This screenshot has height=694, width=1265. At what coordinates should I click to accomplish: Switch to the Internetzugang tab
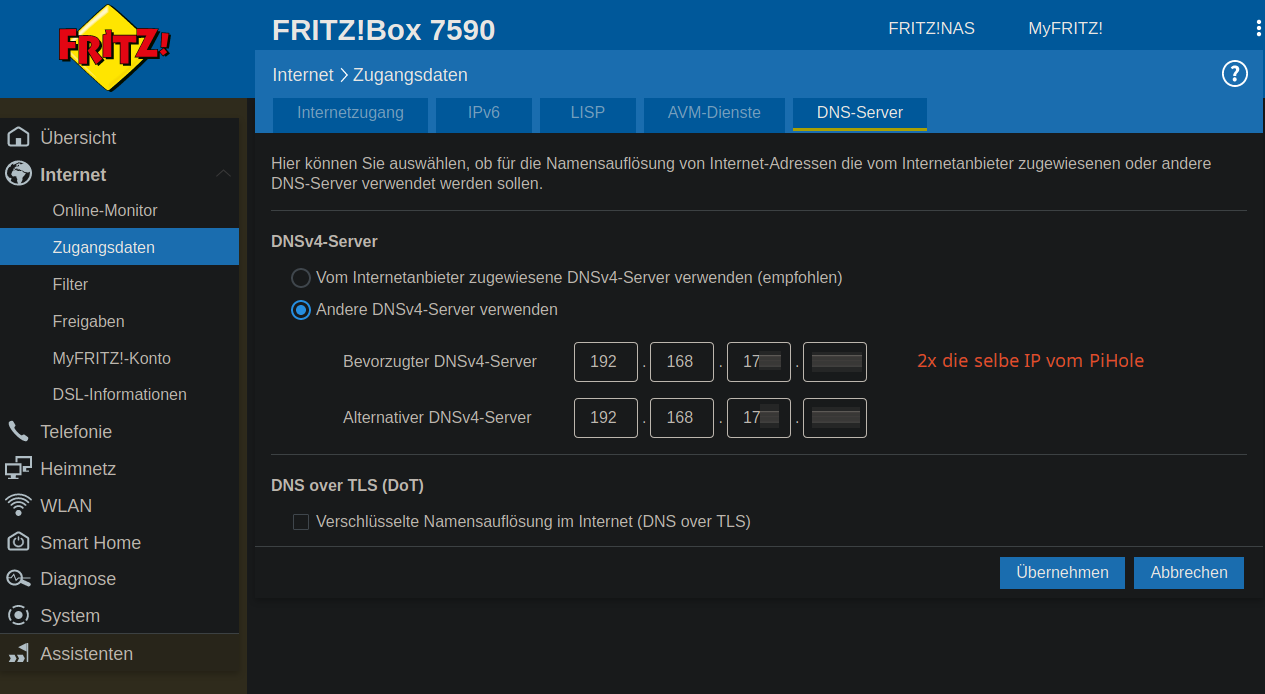pos(350,114)
